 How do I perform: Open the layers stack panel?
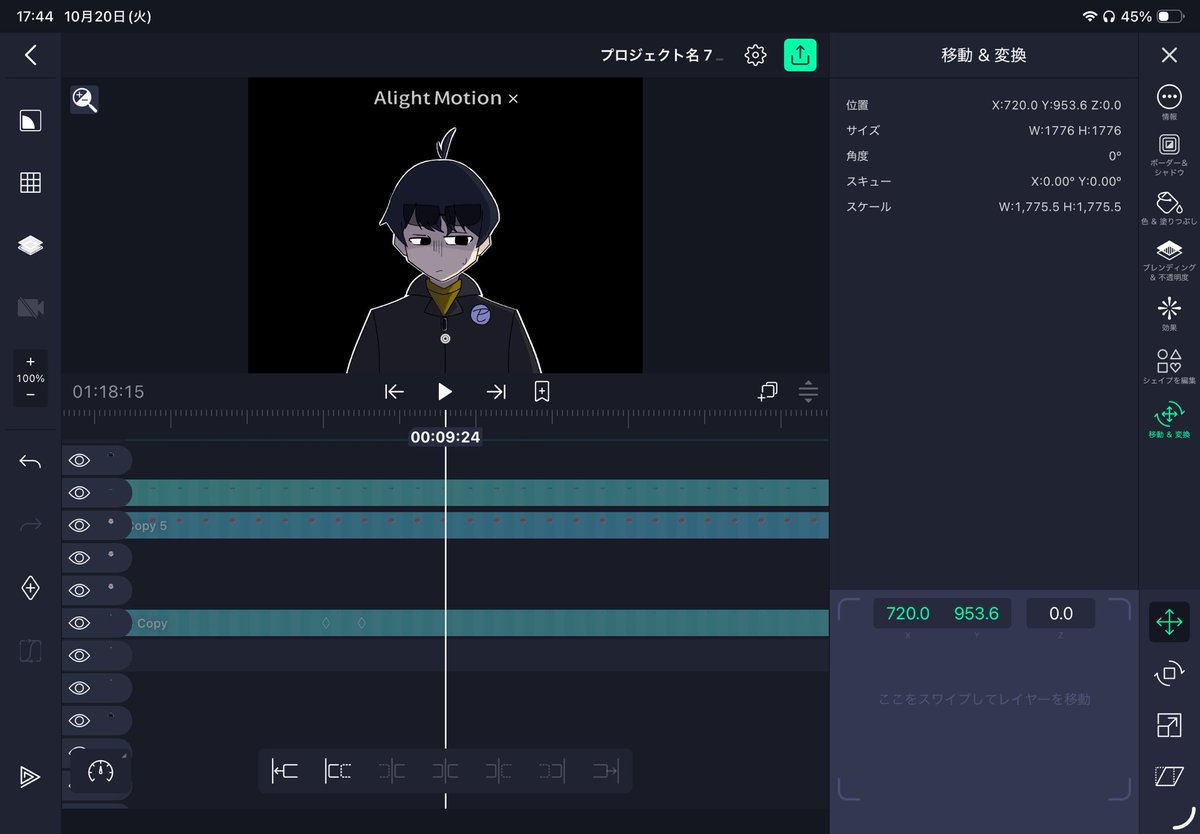click(31, 246)
